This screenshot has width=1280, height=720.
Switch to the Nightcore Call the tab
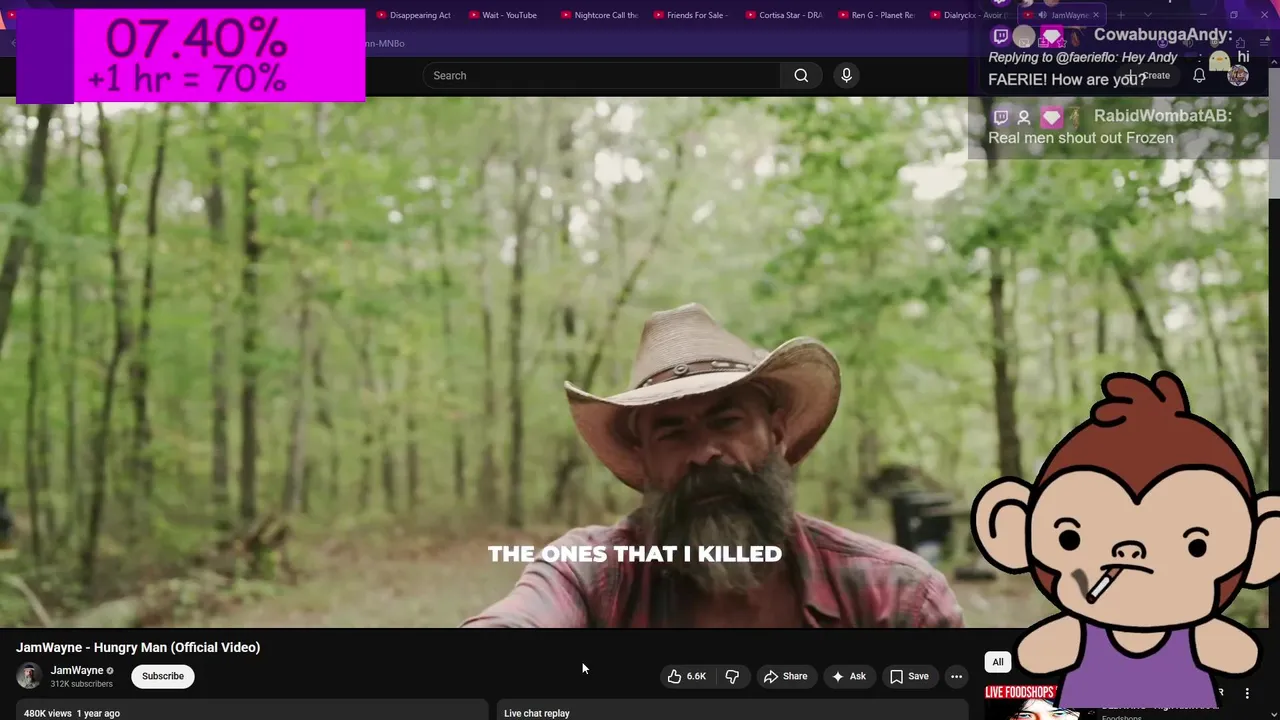click(x=599, y=15)
